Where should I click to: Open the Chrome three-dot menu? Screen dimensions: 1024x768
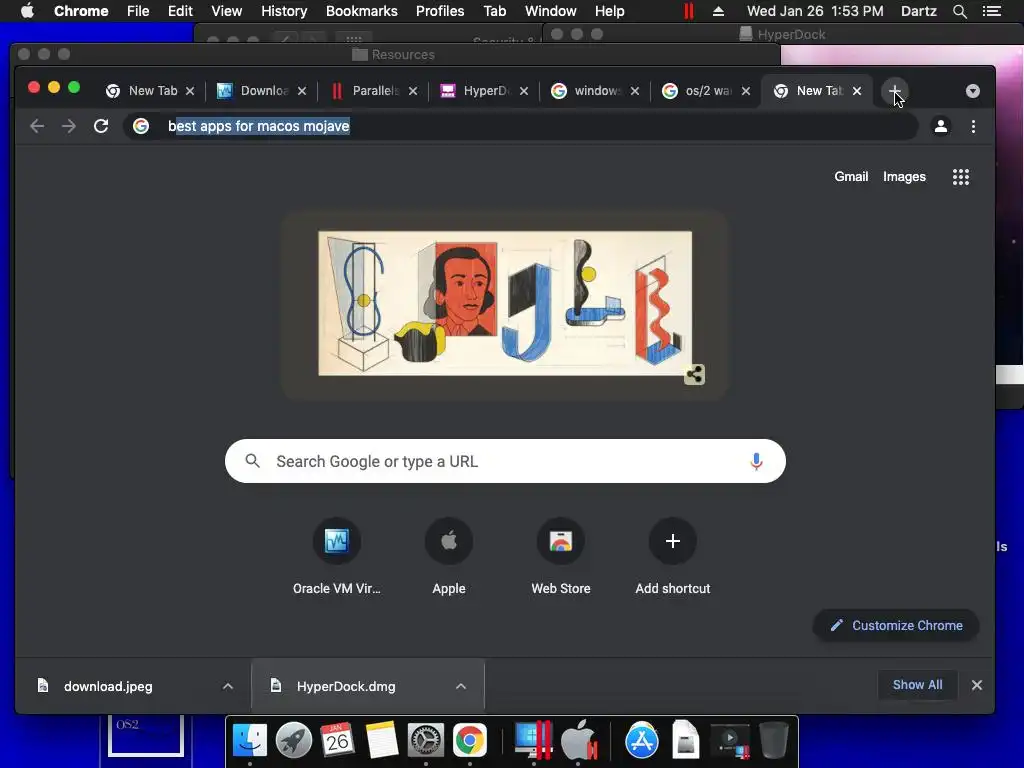pyautogui.click(x=973, y=126)
